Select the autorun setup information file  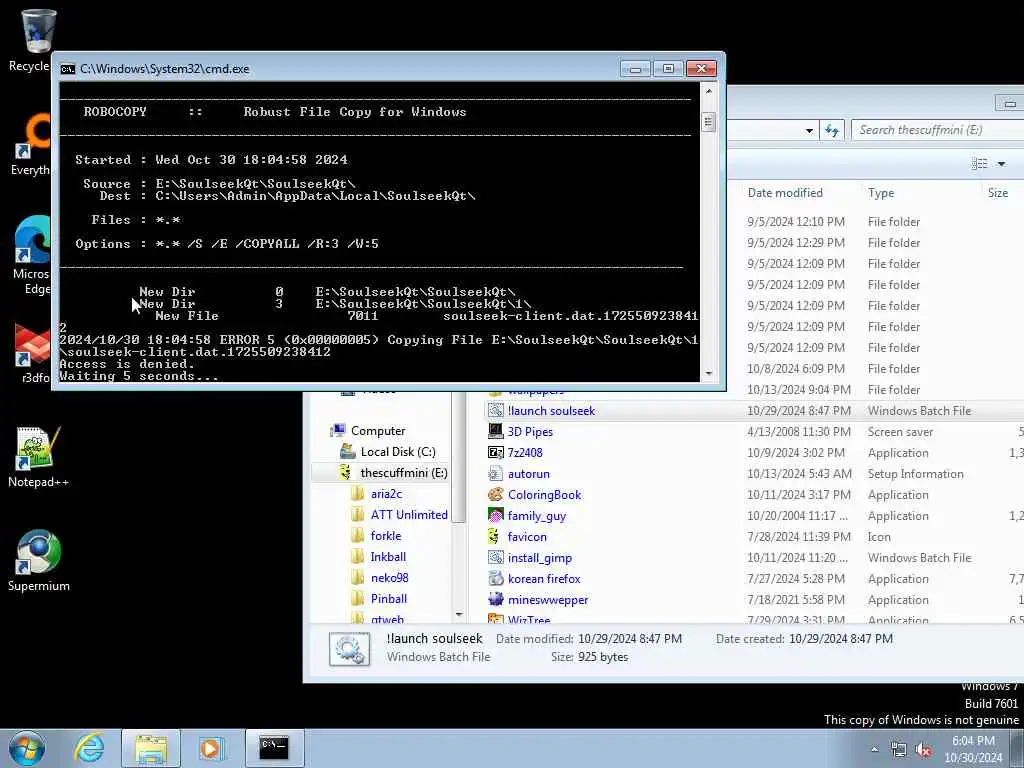(x=528, y=473)
